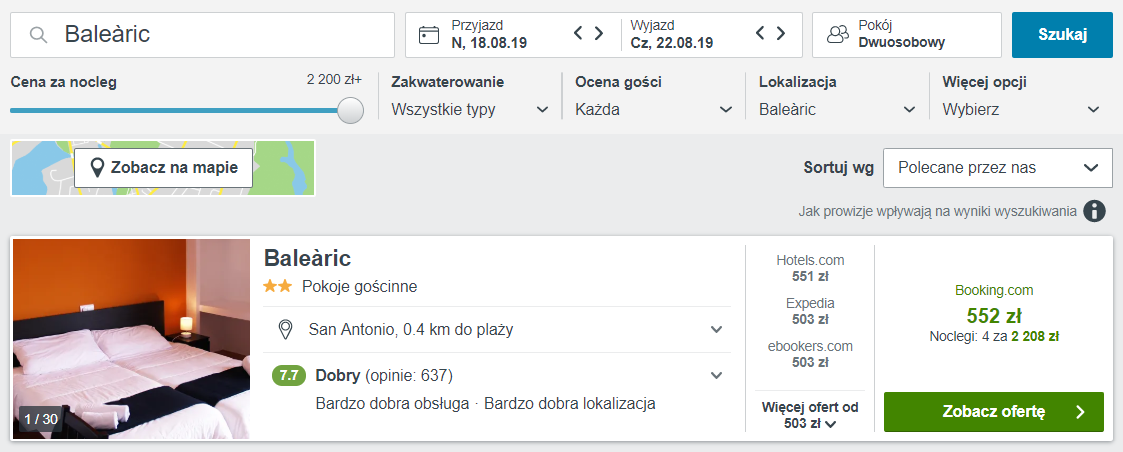Viewport: 1123px width, 452px height.
Task: Open Lokalizacja dropdown
Action: [x=838, y=110]
